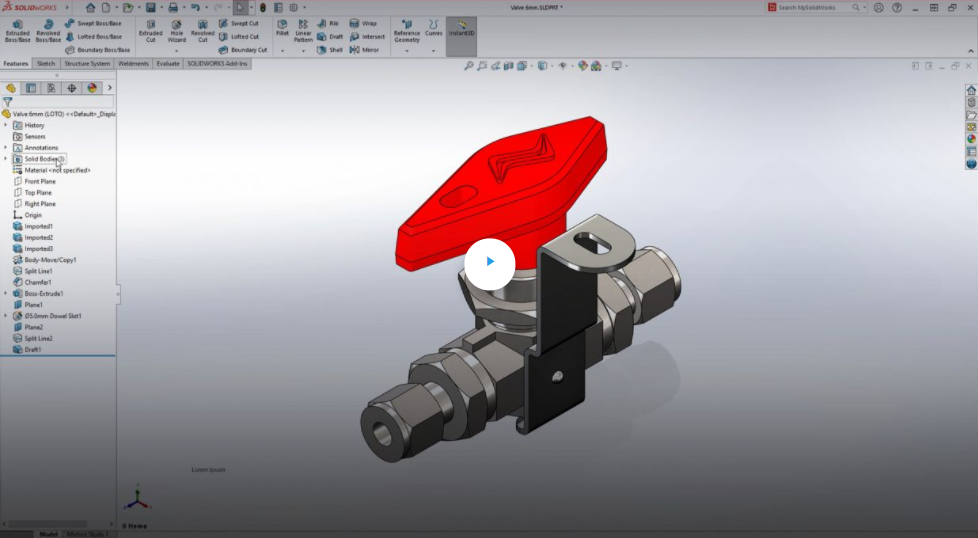Expand the Boss-Extrude1 feature node
The height and width of the screenshot is (538, 978).
(6, 294)
